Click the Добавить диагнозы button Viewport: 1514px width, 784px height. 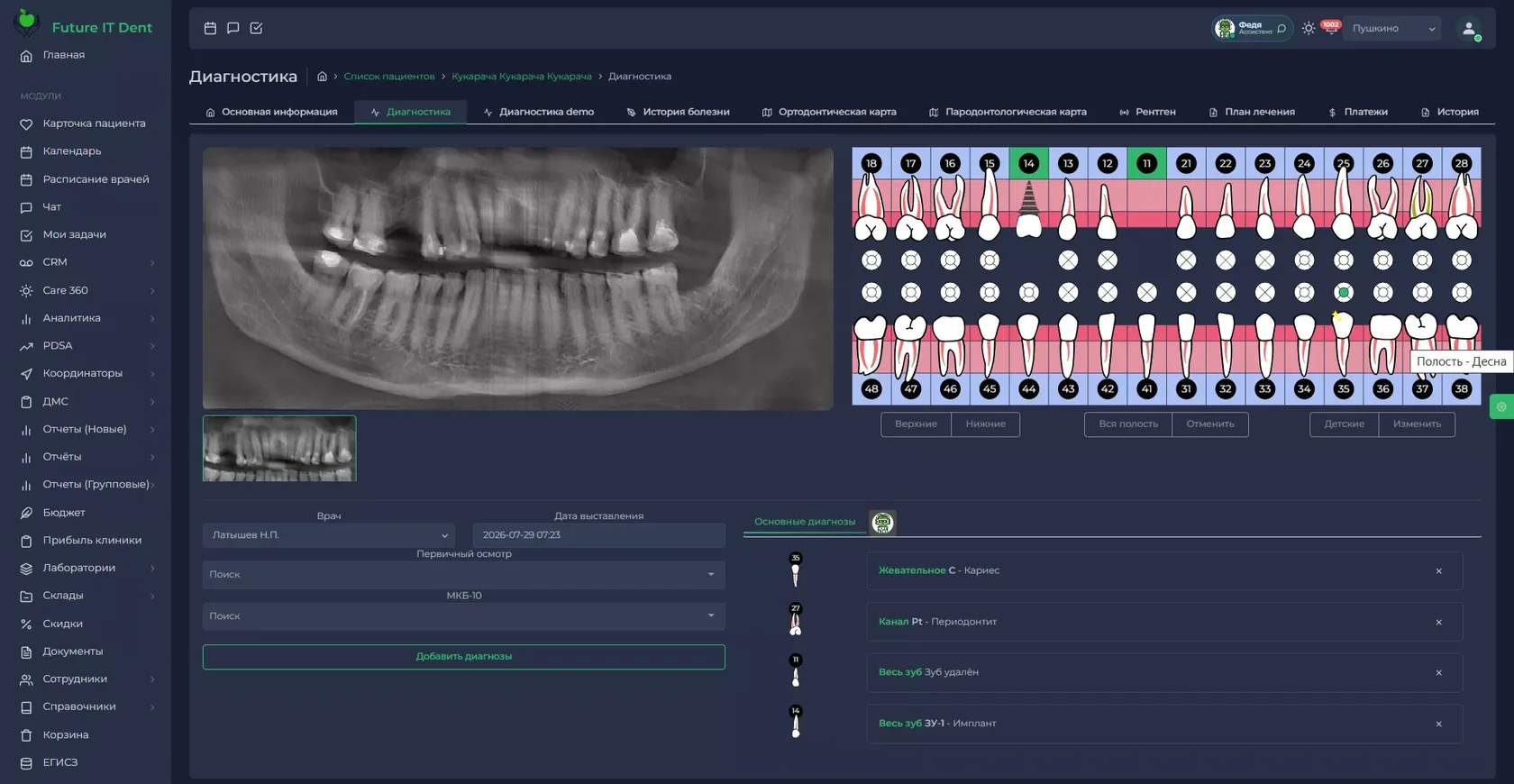(464, 657)
